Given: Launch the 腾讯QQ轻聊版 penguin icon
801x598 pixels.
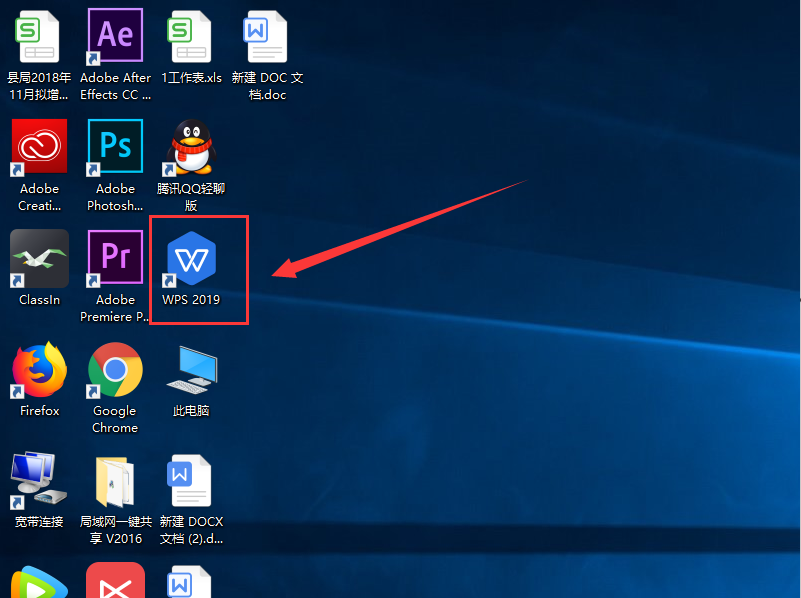Looking at the screenshot, I should 190,147.
